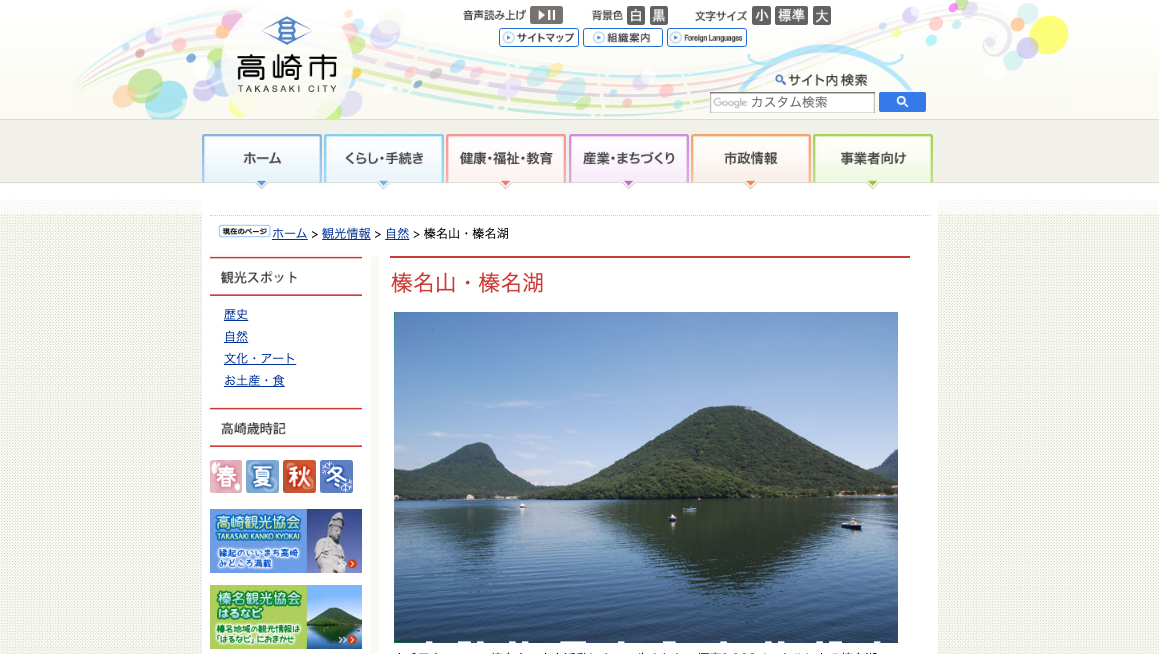Open the 榛名観光協会 はるなび banner
This screenshot has height=654, width=1159.
(x=286, y=617)
